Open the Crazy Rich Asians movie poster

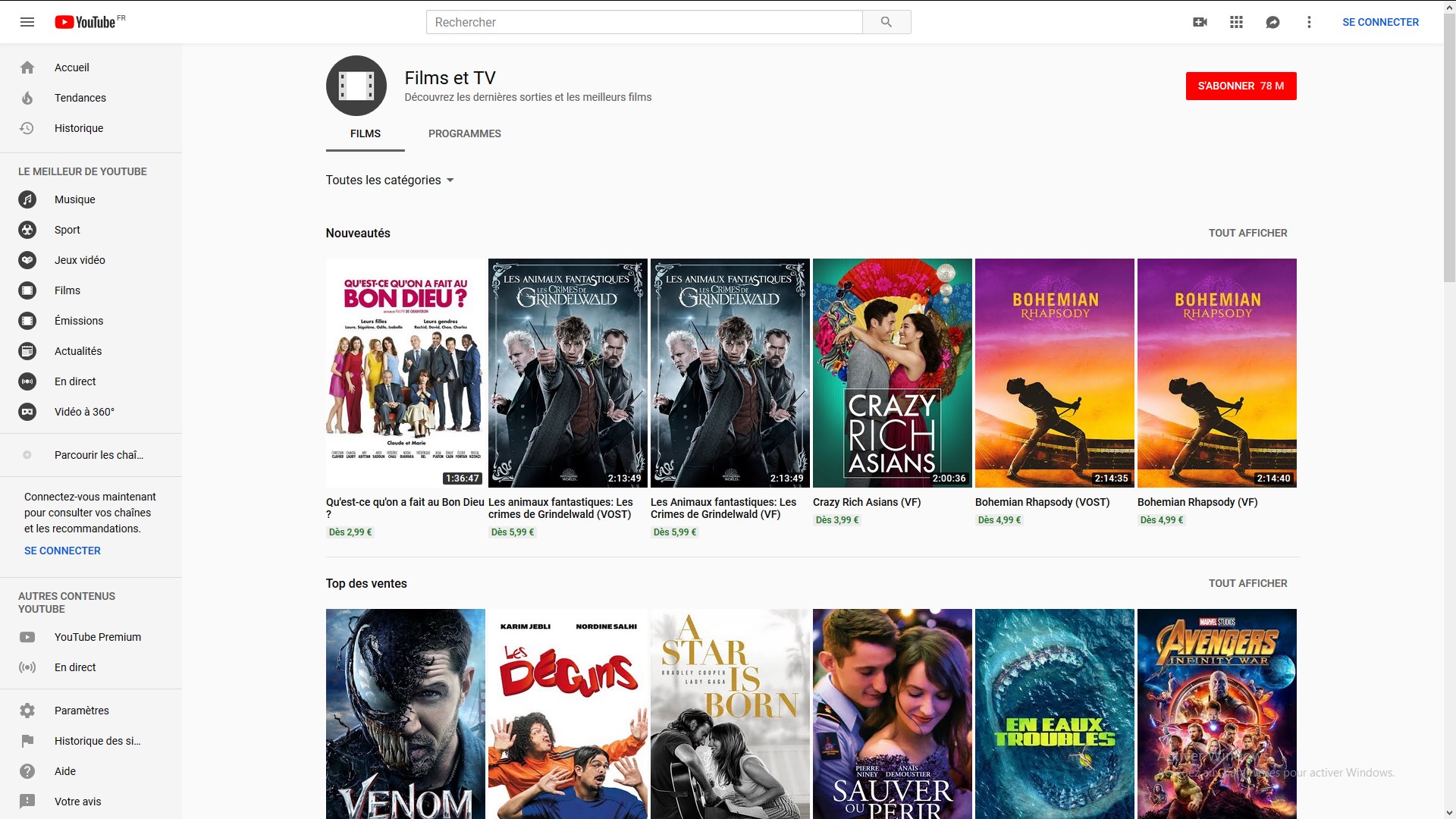click(892, 372)
